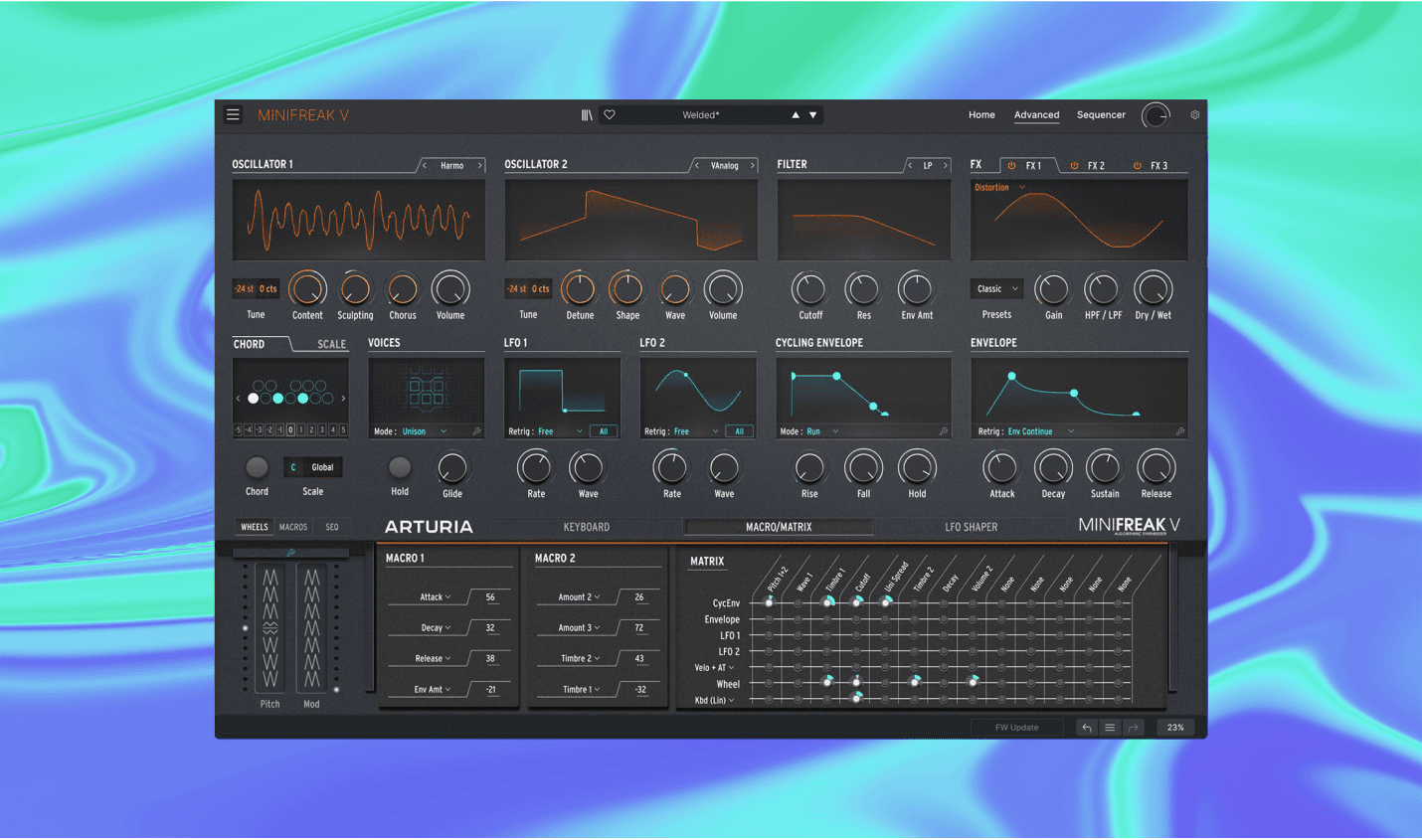1422x840 pixels.
Task: Power on FX 2
Action: pos(1076,165)
